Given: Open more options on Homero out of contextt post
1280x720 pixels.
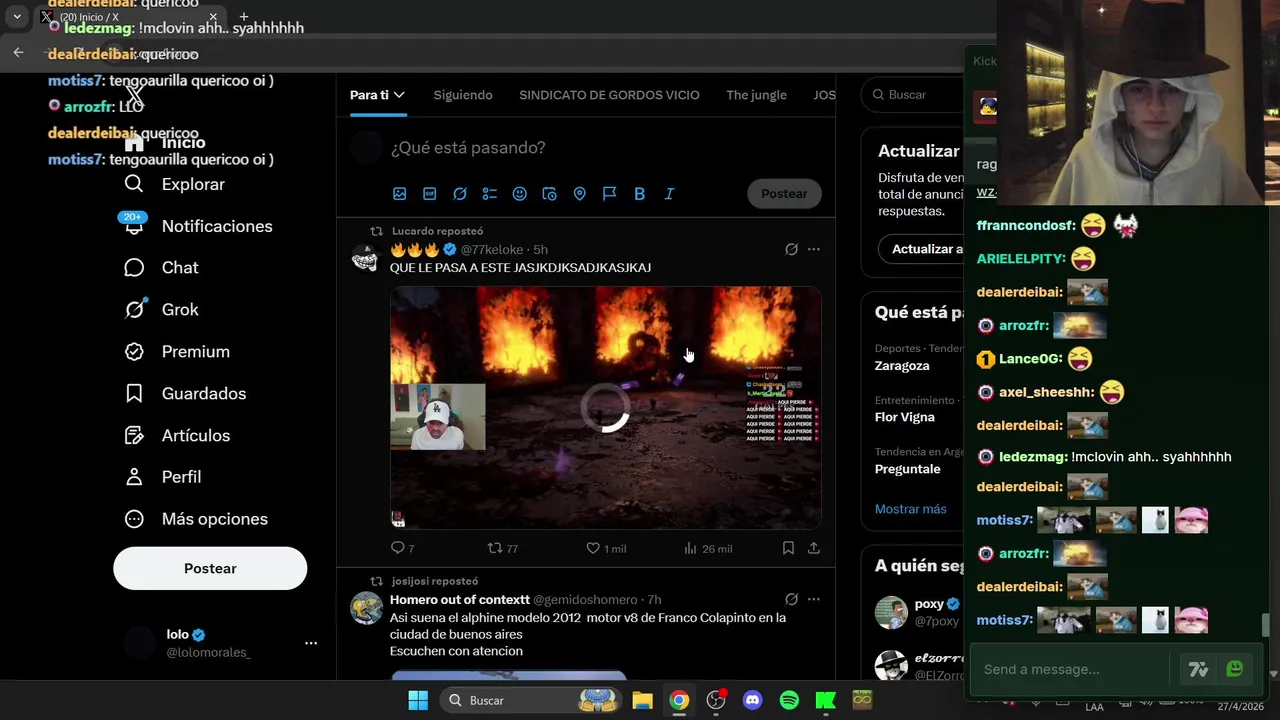Looking at the screenshot, I should [x=814, y=599].
